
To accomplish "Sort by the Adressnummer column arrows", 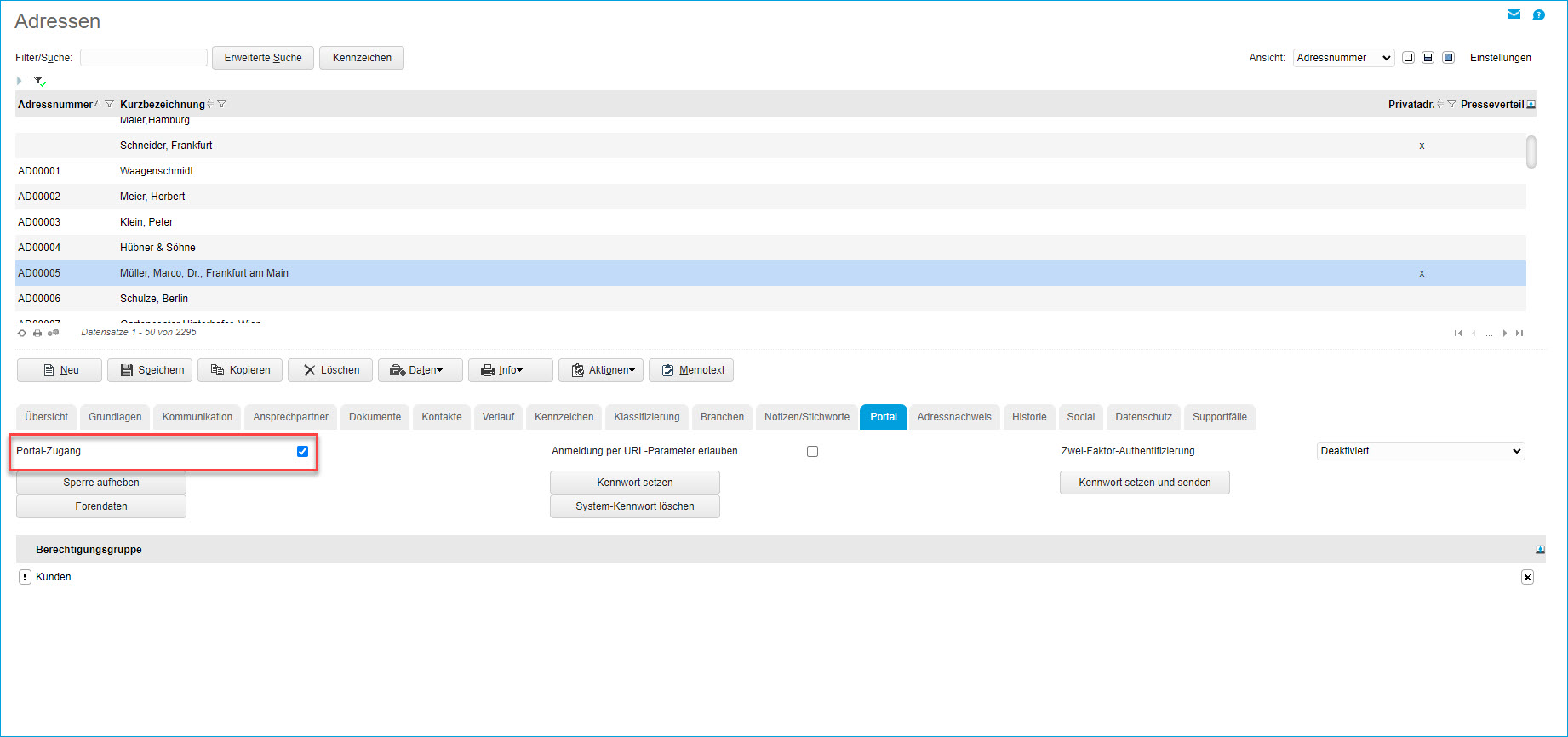I will (98, 104).
